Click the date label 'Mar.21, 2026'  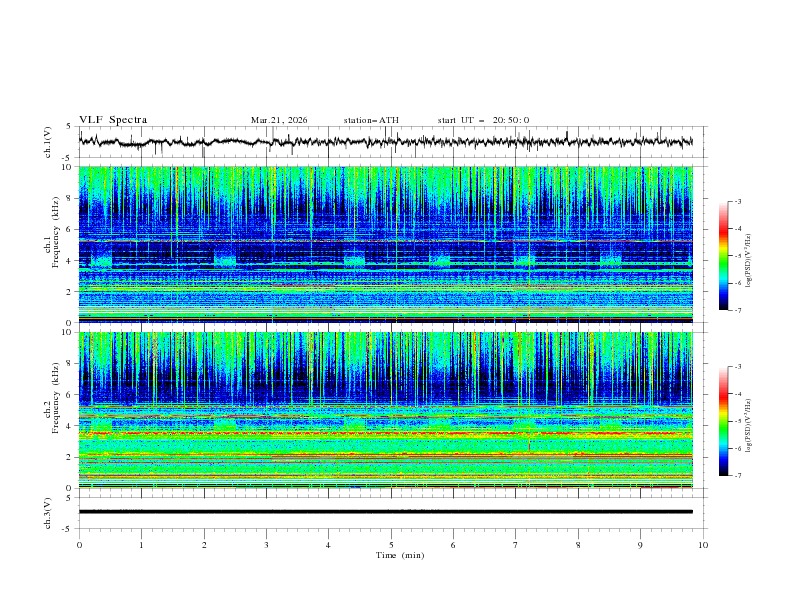coord(279,120)
